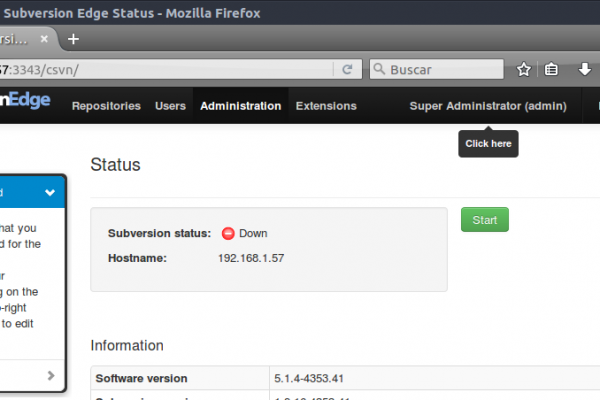
Task: Start the Subversion server
Action: (x=485, y=220)
